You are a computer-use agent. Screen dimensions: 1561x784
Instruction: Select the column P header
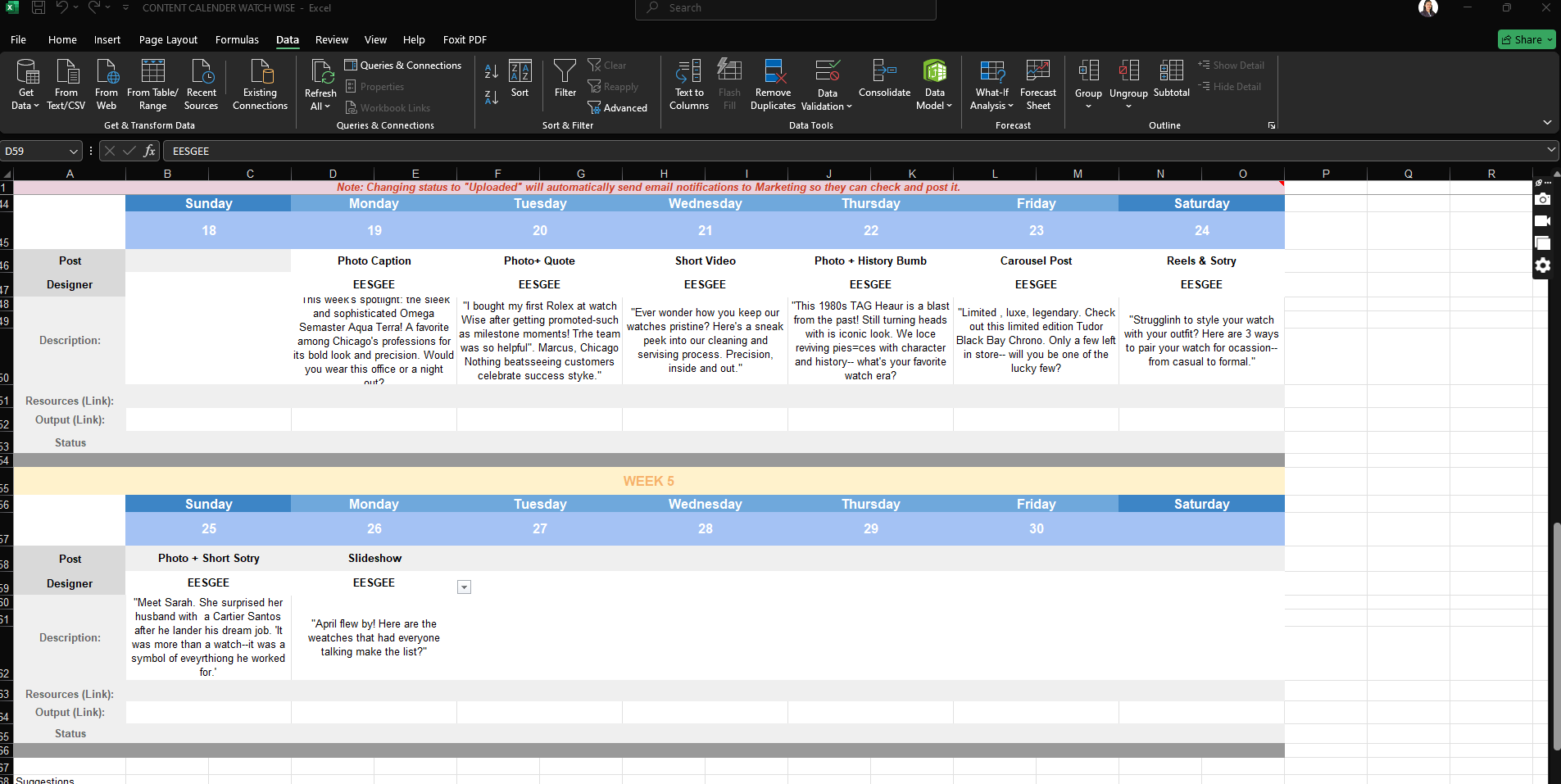click(1326, 174)
